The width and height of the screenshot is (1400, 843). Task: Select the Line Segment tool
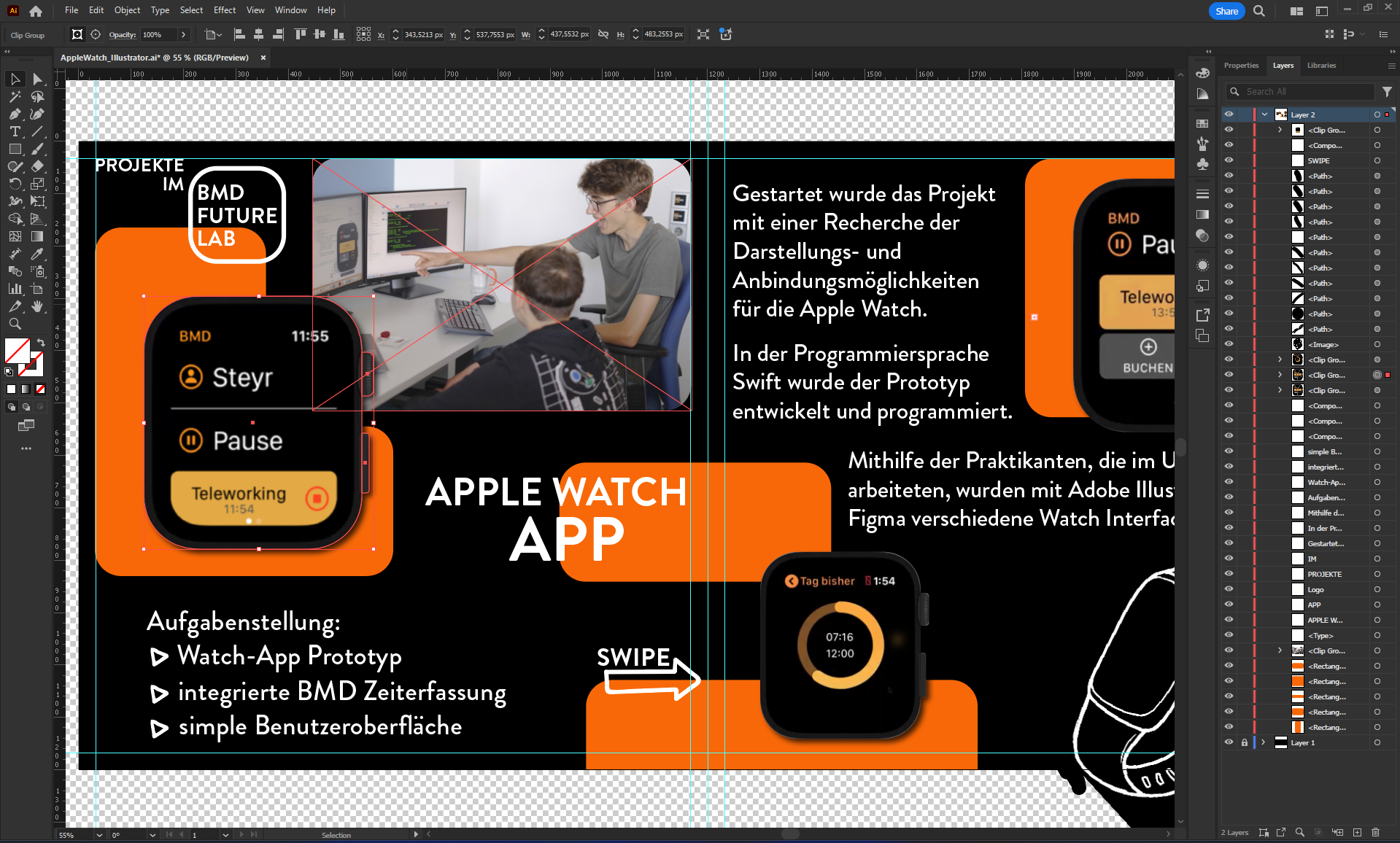click(x=37, y=131)
